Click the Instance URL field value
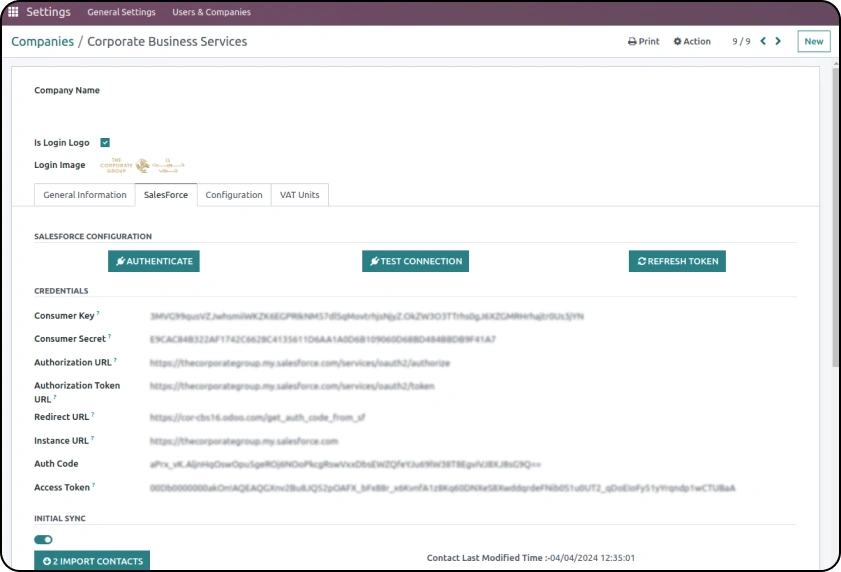 (244, 442)
